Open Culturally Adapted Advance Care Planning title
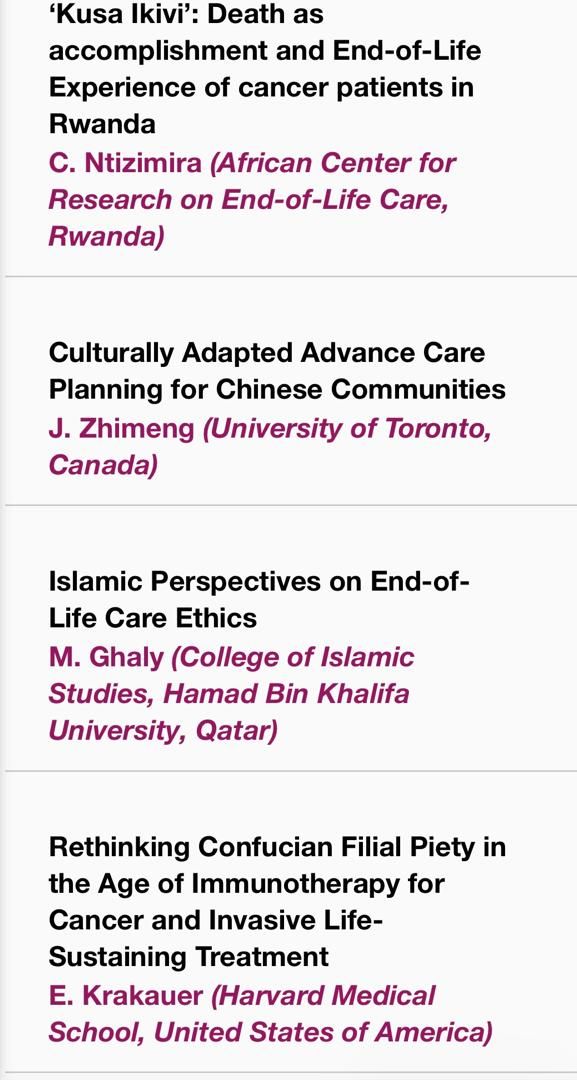 point(277,371)
